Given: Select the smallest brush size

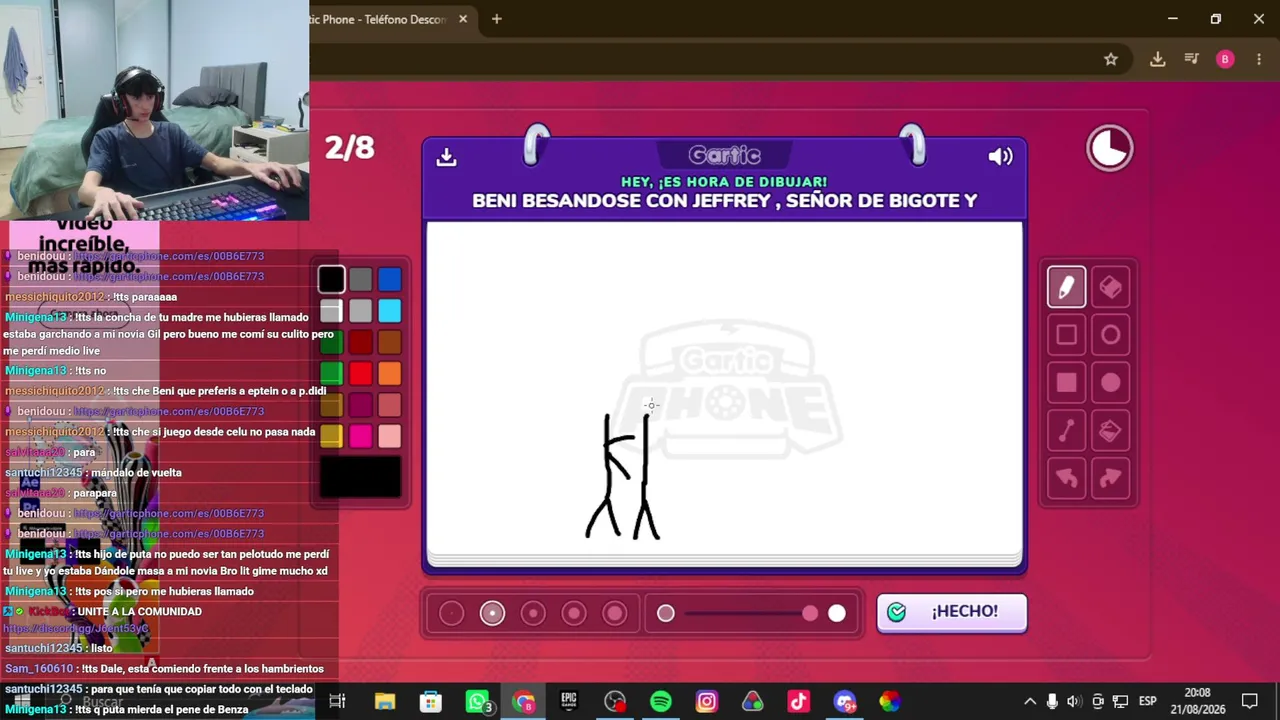Looking at the screenshot, I should [x=451, y=613].
